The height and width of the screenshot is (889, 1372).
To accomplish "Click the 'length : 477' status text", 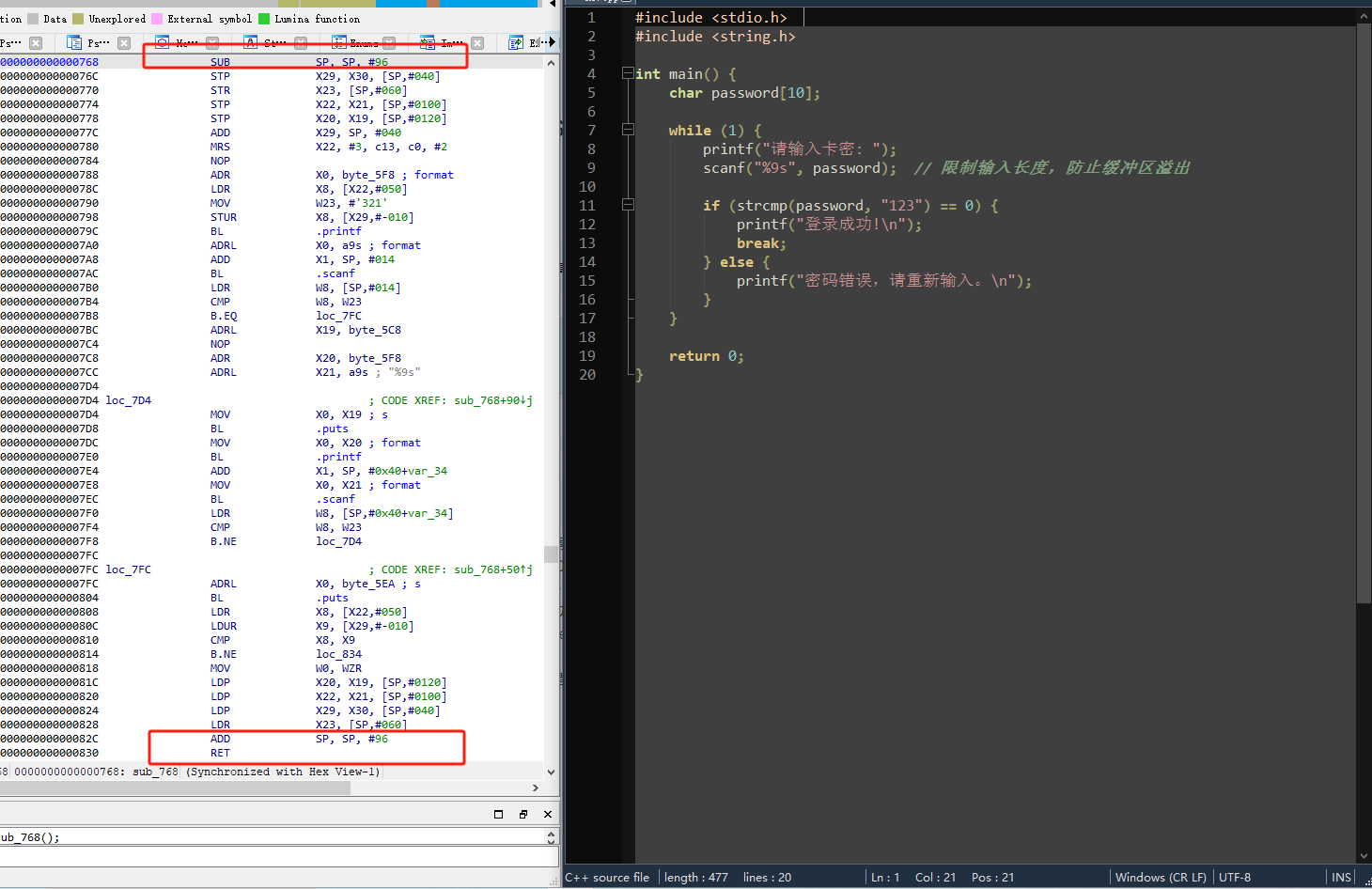I will click(x=696, y=878).
